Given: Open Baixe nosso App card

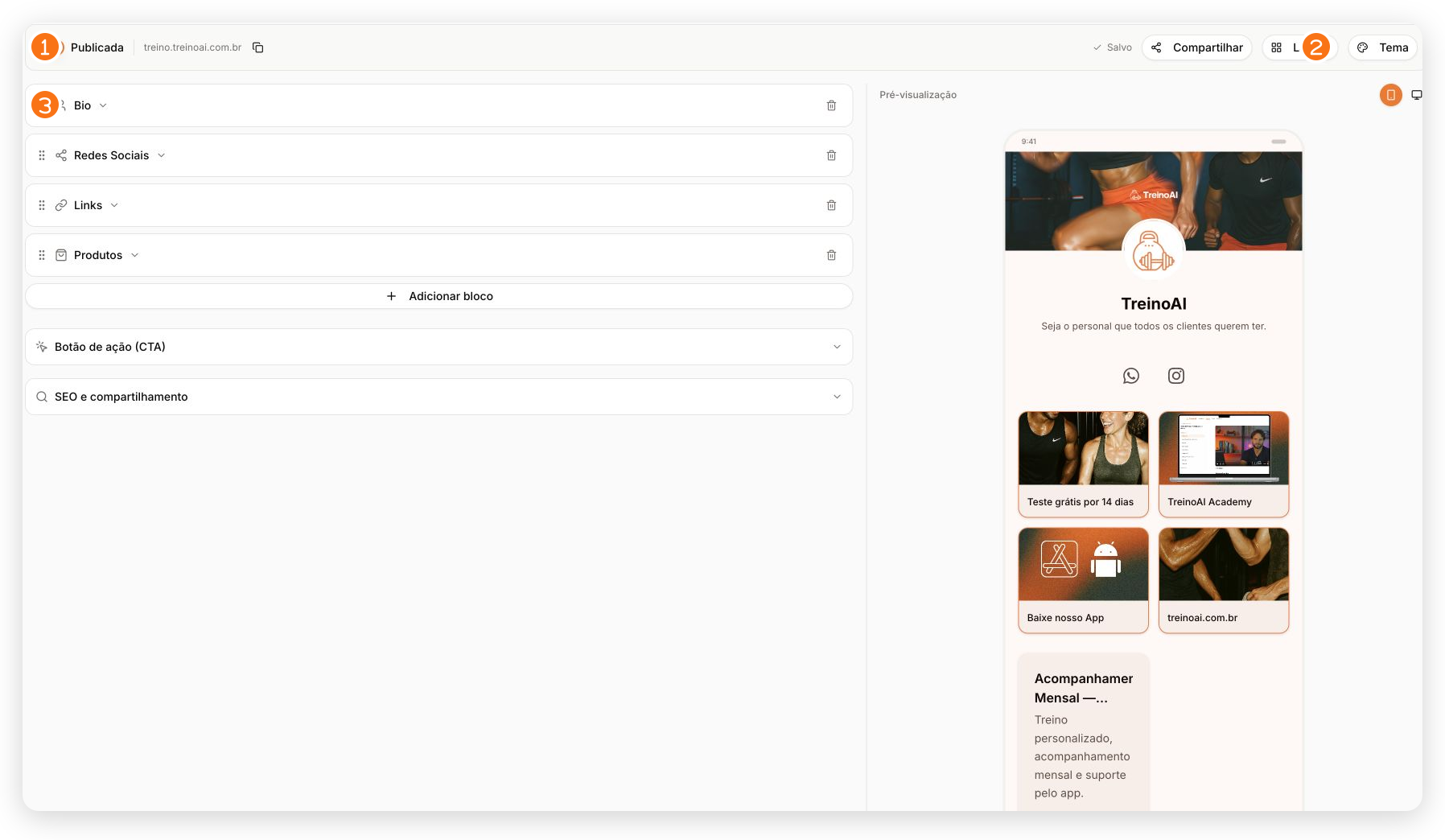Looking at the screenshot, I should pos(1083,580).
